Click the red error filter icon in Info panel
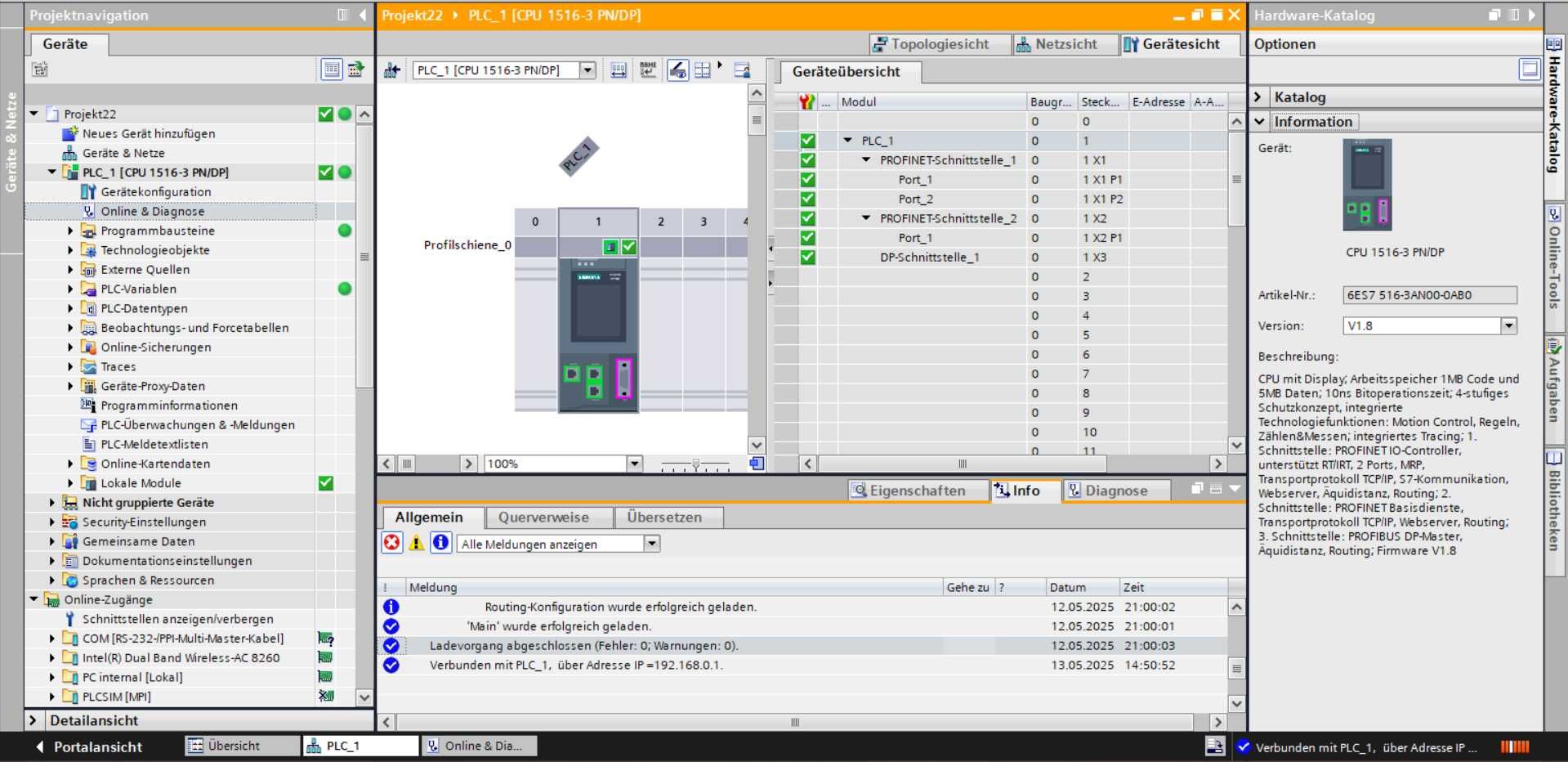Screen dimensions: 1568x762 392,543
